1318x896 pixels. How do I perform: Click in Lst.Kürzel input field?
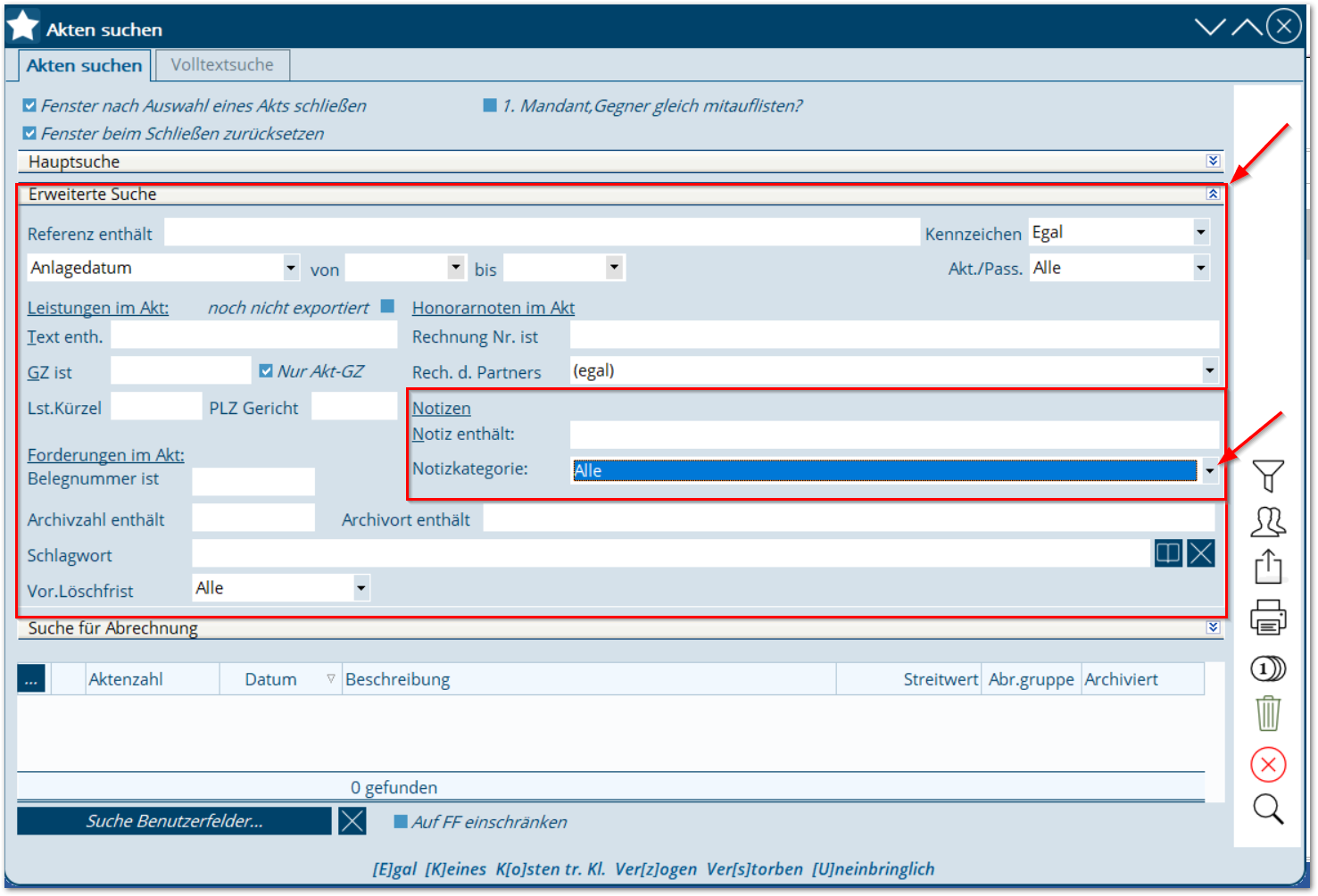coord(156,406)
